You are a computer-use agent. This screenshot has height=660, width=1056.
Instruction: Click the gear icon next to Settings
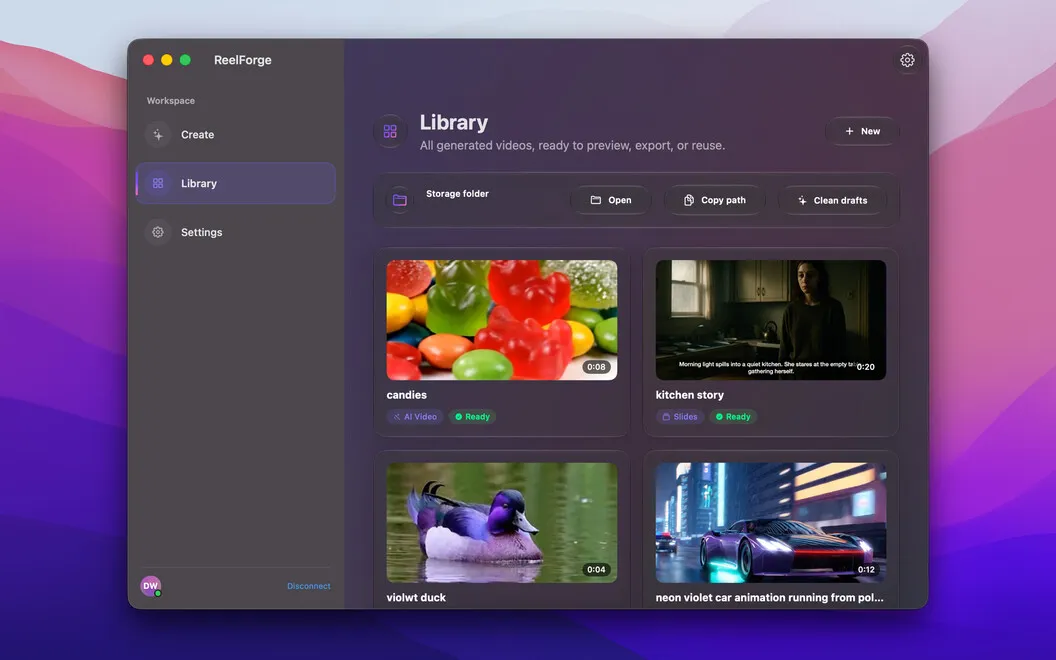[158, 232]
